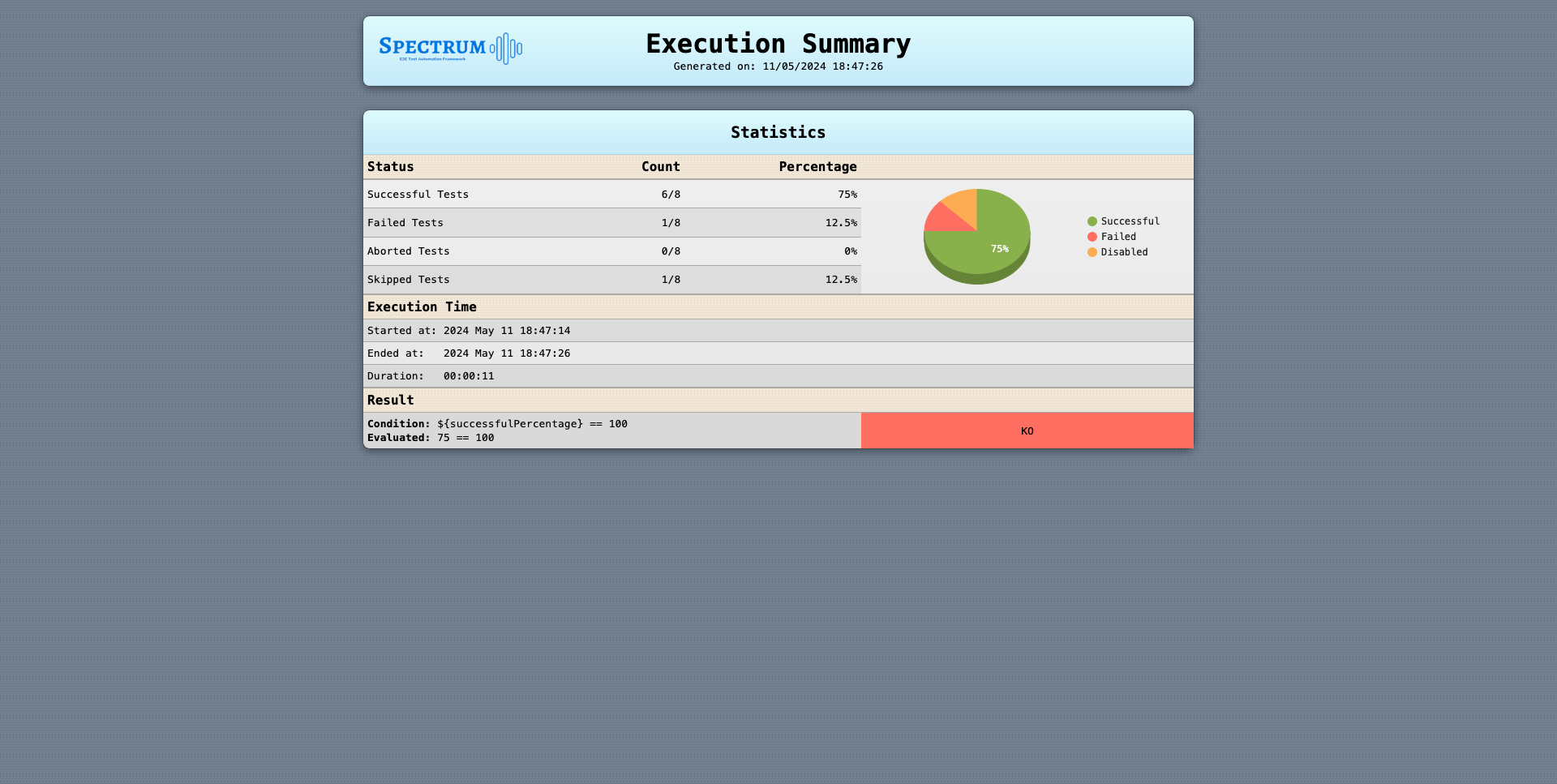Click the 1/8 count in Failed Tests row
Viewport: 1557px width, 784px height.
coord(671,223)
